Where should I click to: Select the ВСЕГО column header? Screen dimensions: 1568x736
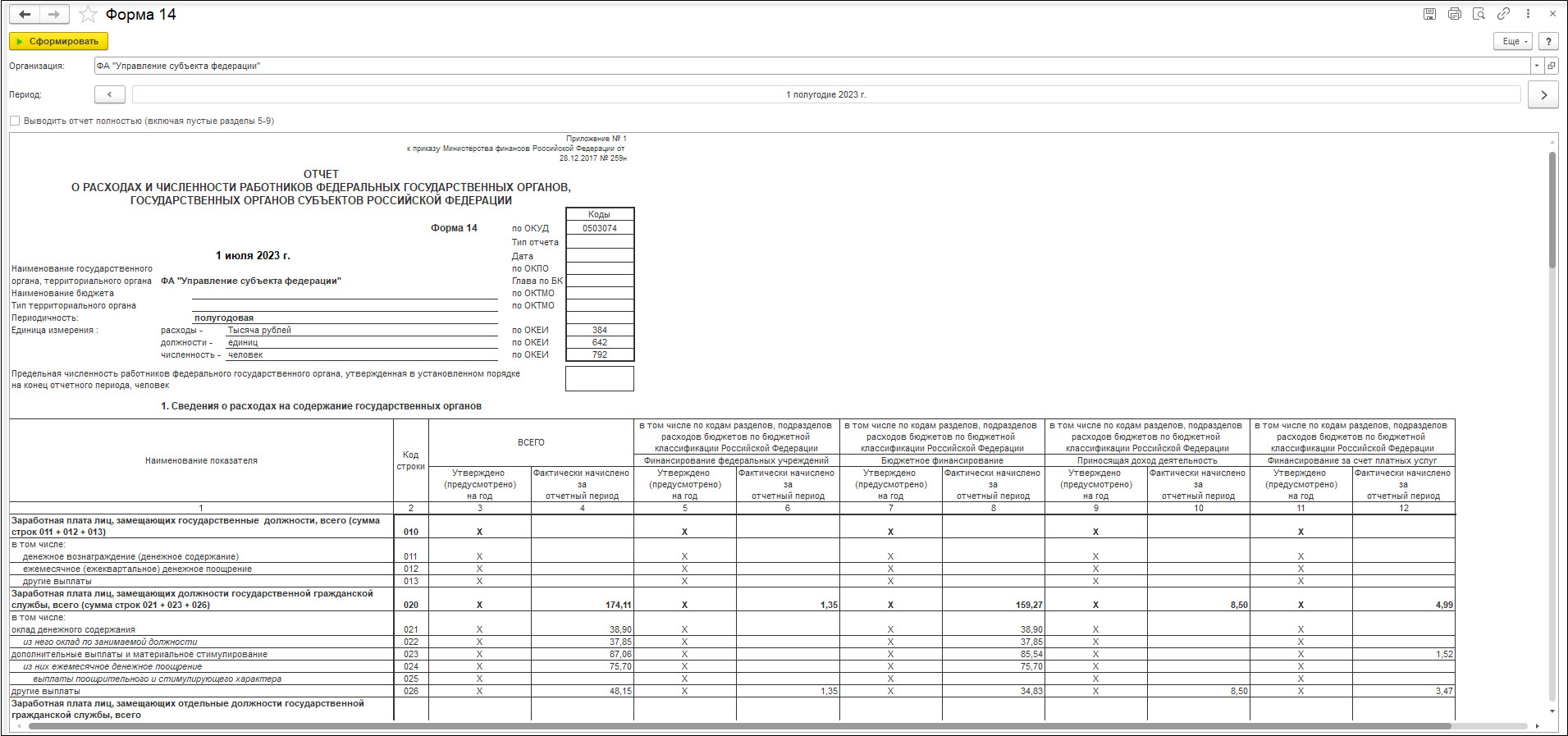coord(531,442)
